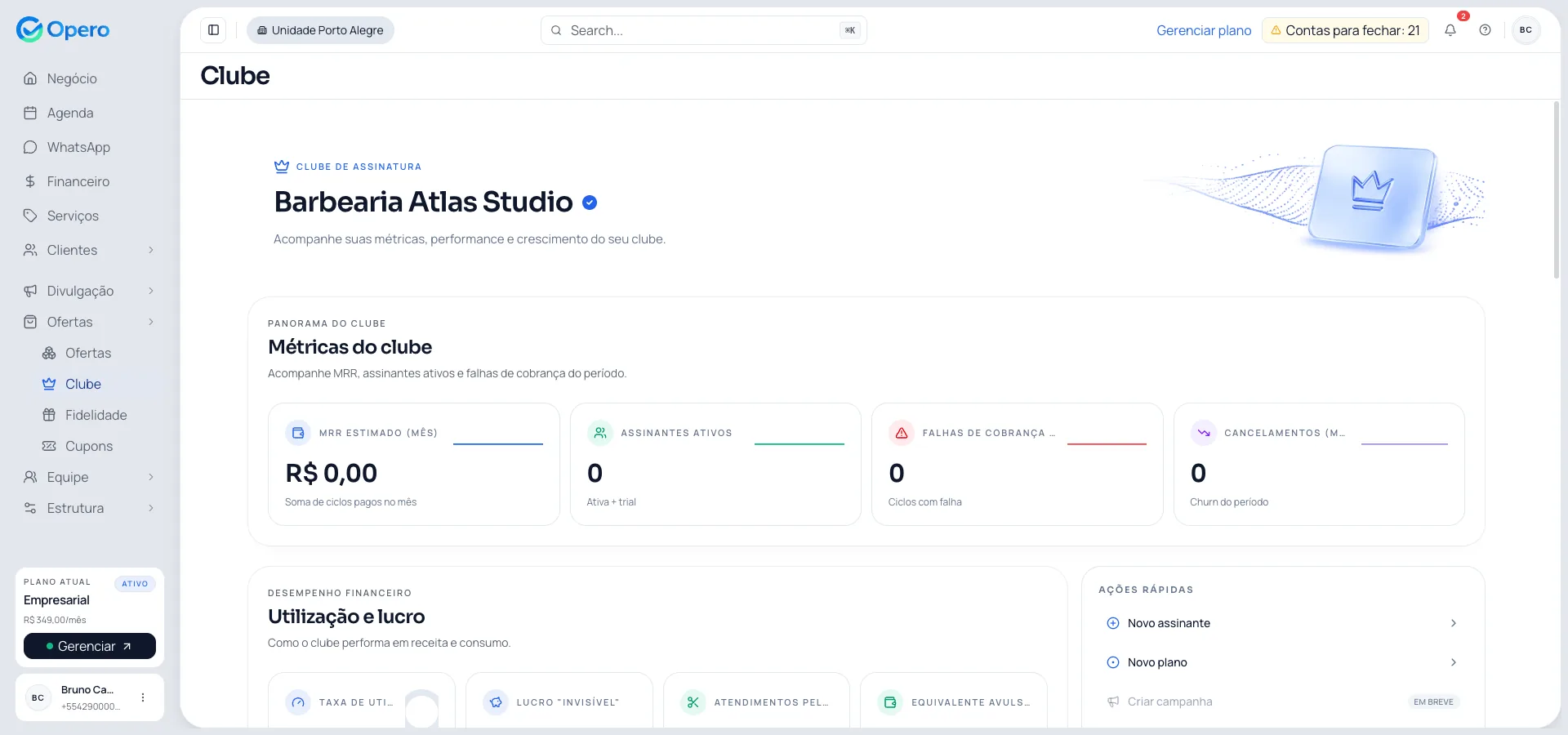Open Estrutura in the sidebar
The width and height of the screenshot is (1568, 735).
90,508
